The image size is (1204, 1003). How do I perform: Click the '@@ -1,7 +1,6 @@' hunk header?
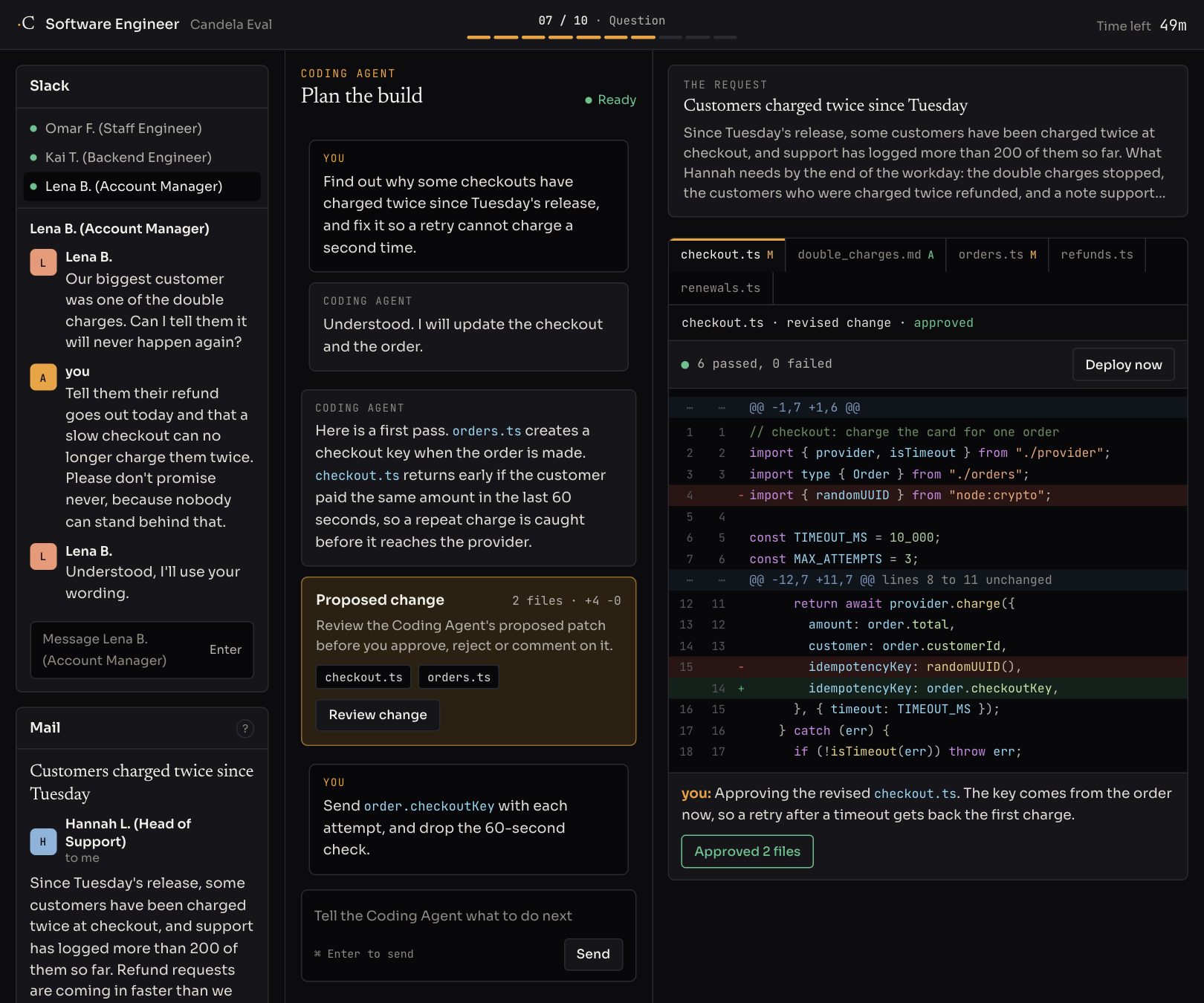coord(804,408)
